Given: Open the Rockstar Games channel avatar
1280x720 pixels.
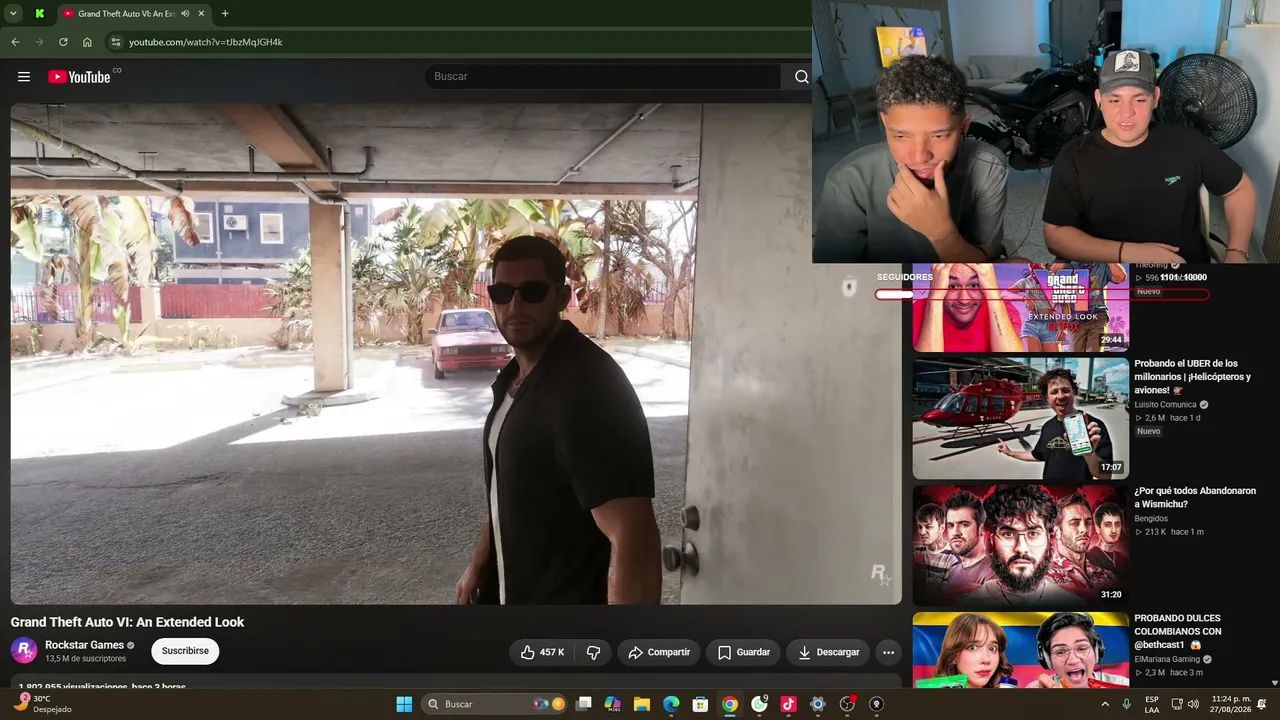Looking at the screenshot, I should pyautogui.click(x=24, y=651).
